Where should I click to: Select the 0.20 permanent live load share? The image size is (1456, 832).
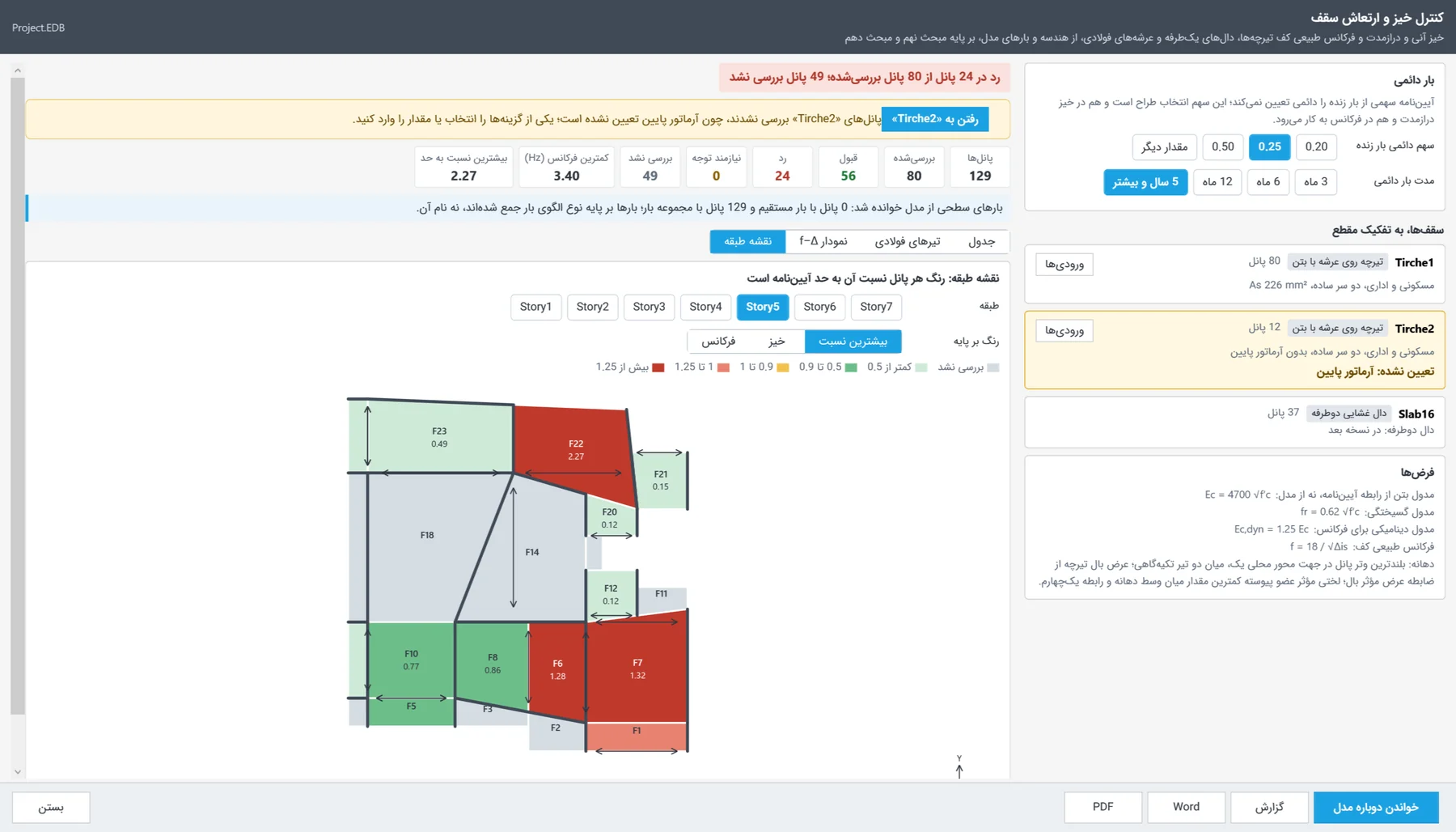1316,146
